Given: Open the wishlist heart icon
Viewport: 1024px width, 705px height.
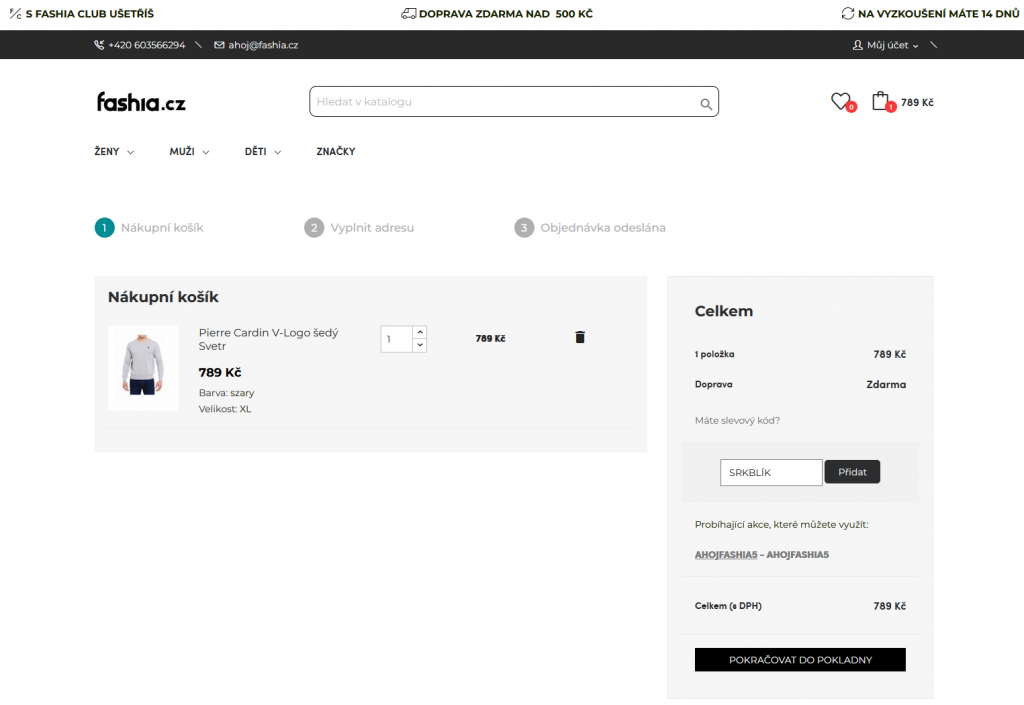Looking at the screenshot, I should tap(840, 101).
